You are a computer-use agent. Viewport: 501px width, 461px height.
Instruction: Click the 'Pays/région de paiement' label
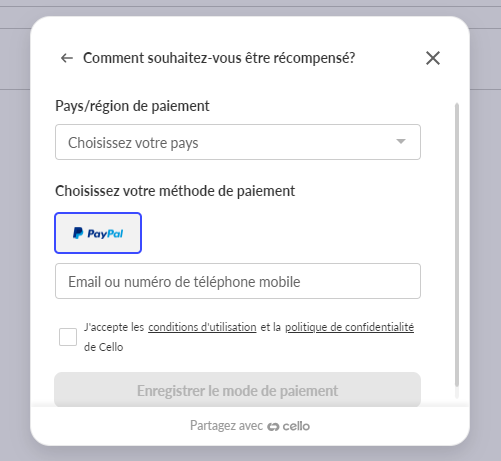pos(132,106)
